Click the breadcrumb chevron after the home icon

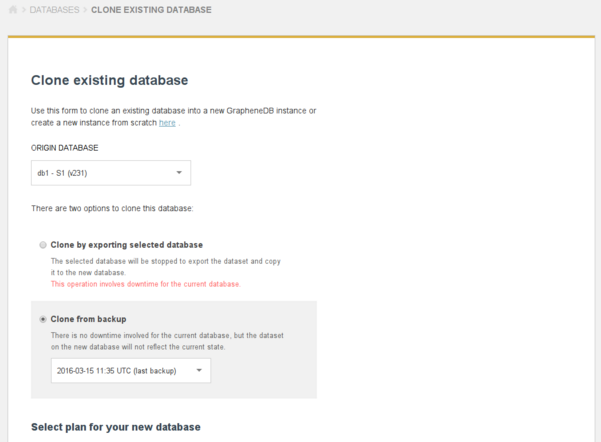point(23,10)
